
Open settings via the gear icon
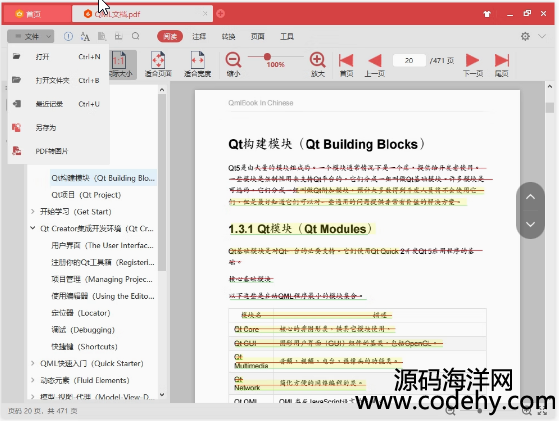[525, 36]
